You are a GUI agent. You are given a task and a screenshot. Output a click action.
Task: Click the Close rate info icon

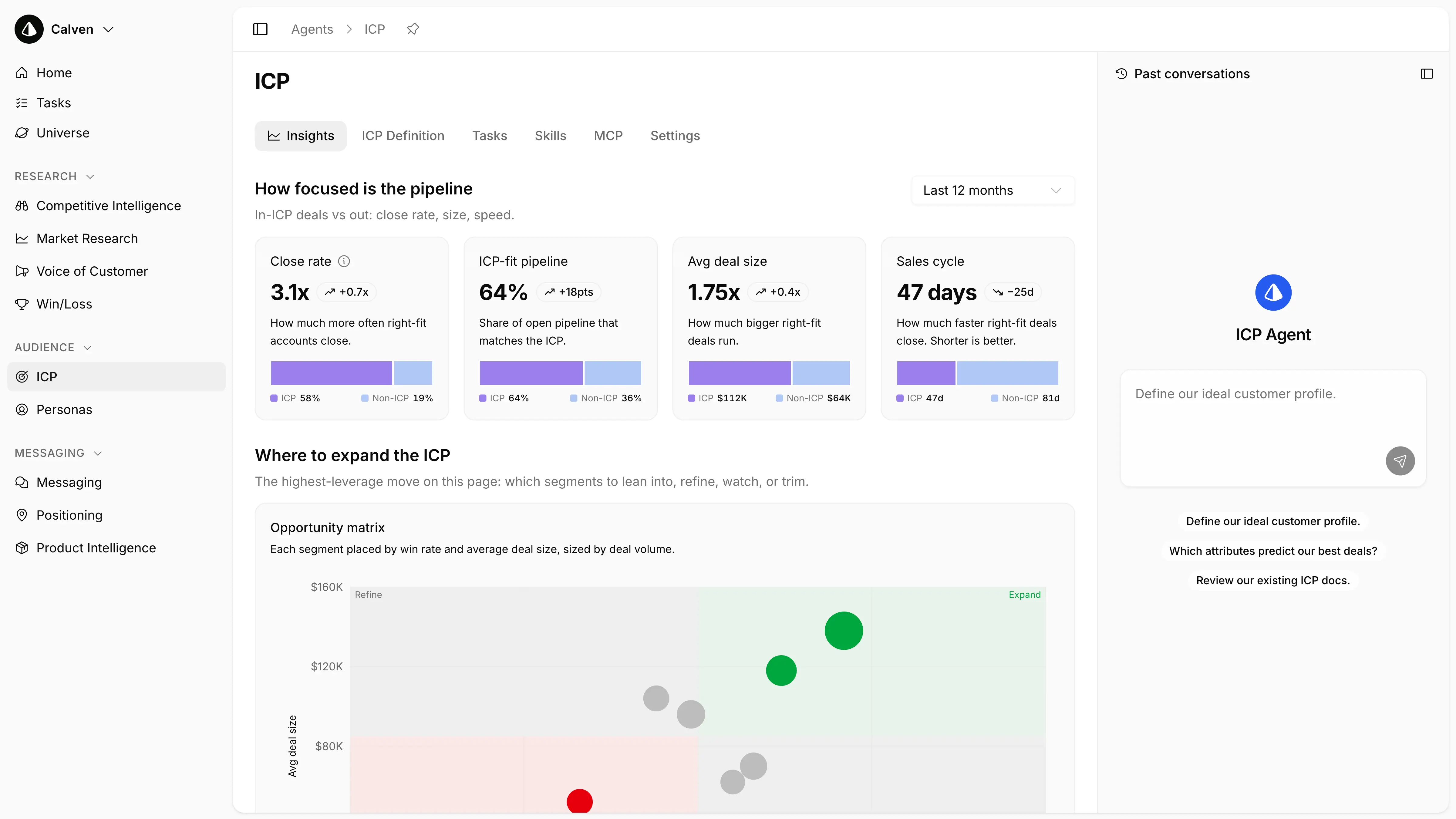point(344,261)
